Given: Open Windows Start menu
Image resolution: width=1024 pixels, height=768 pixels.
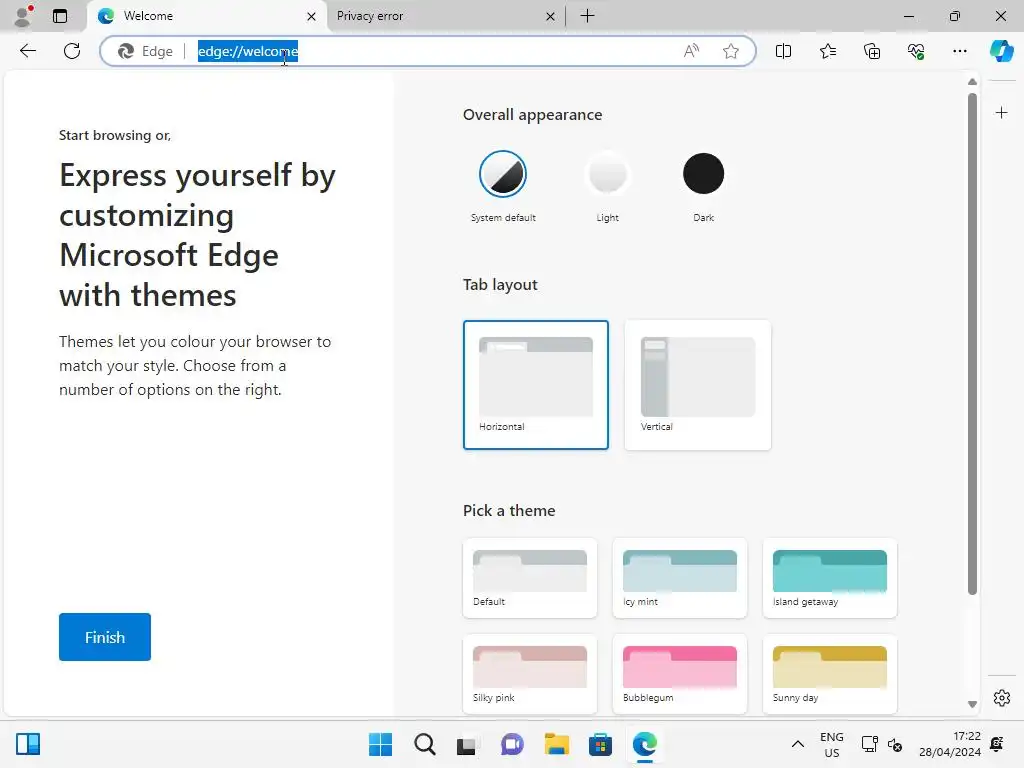Looking at the screenshot, I should [x=380, y=744].
